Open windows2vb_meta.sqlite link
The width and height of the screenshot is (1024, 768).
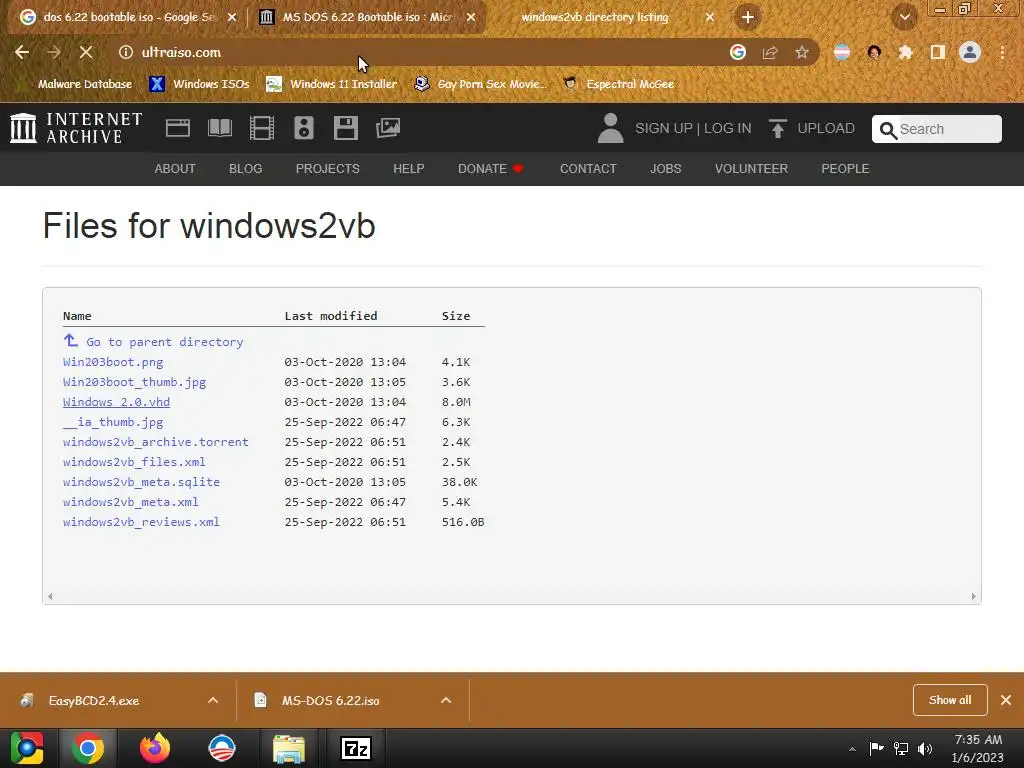141,482
